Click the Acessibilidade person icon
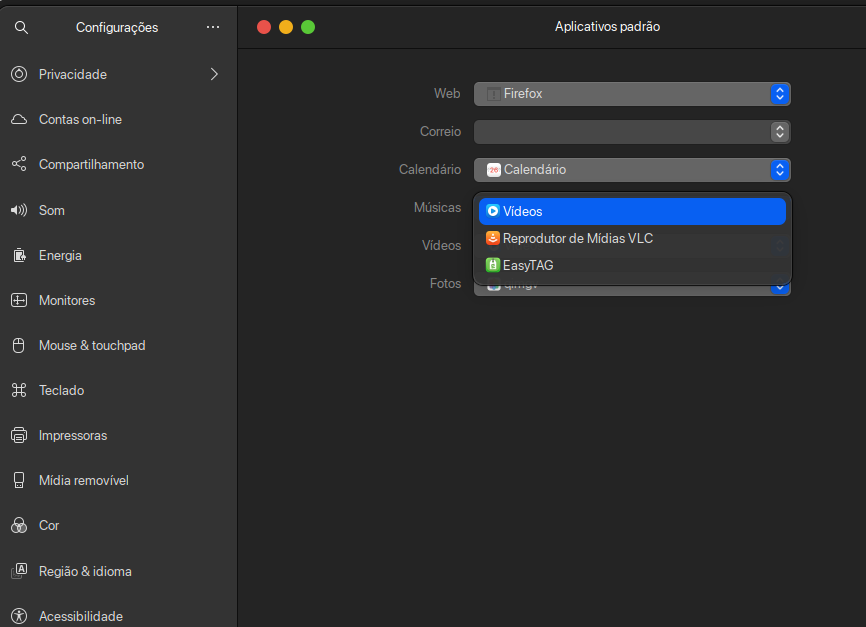Image resolution: width=866 pixels, height=627 pixels. pyautogui.click(x=19, y=616)
